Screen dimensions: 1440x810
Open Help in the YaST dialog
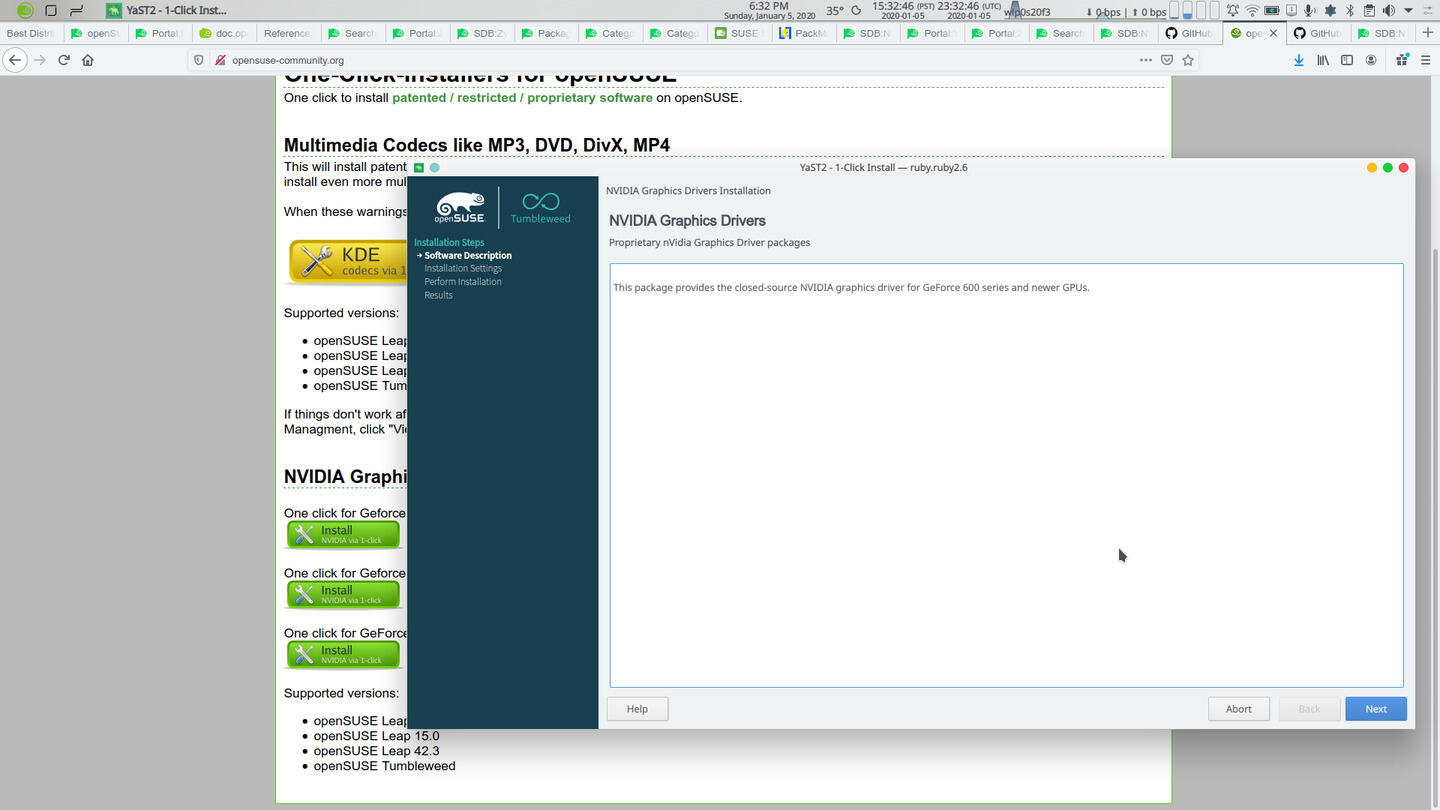[x=637, y=709]
